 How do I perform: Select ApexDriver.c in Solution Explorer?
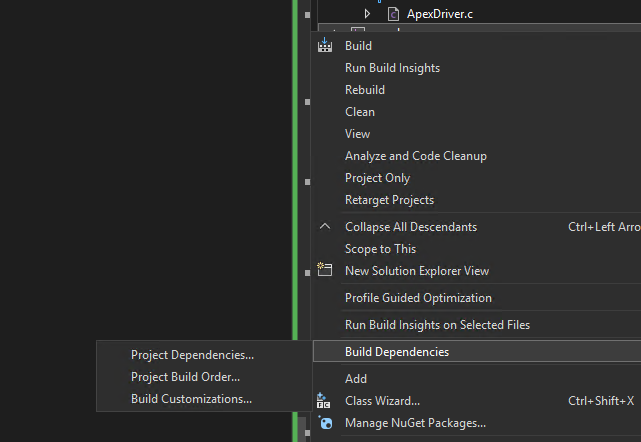pos(439,14)
